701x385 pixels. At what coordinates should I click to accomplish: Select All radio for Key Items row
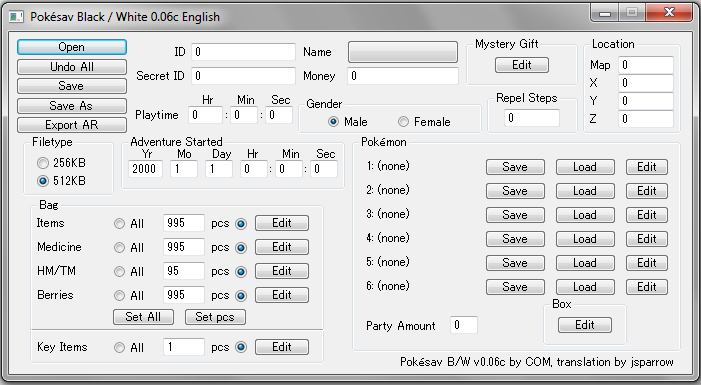[119, 347]
